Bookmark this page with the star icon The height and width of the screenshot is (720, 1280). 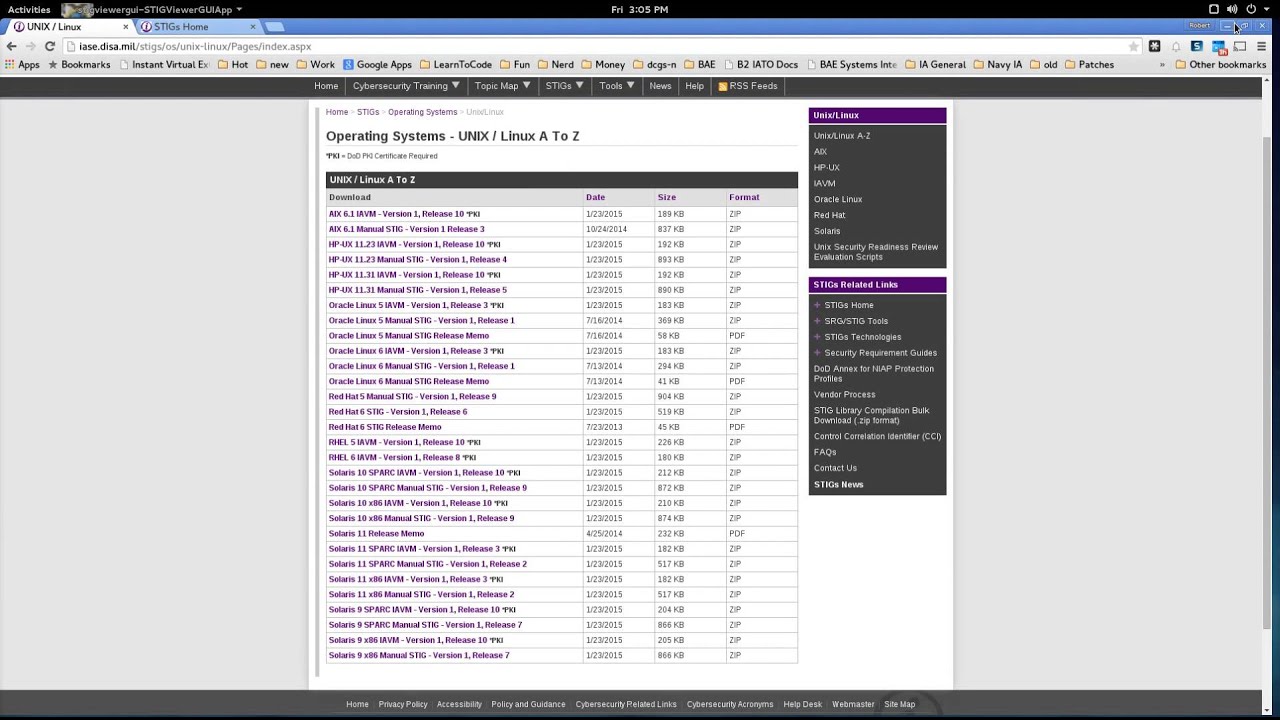1133,46
